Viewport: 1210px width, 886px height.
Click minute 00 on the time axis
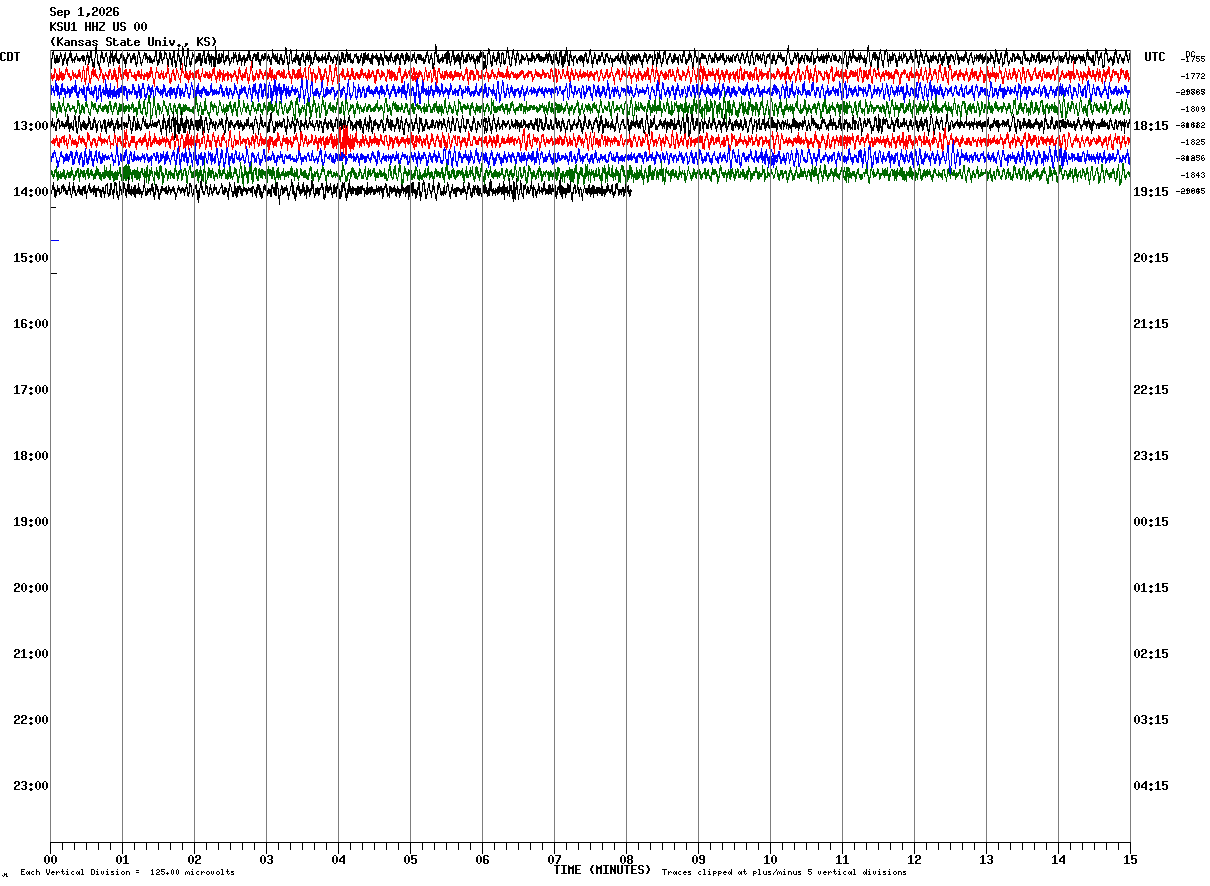click(50, 859)
